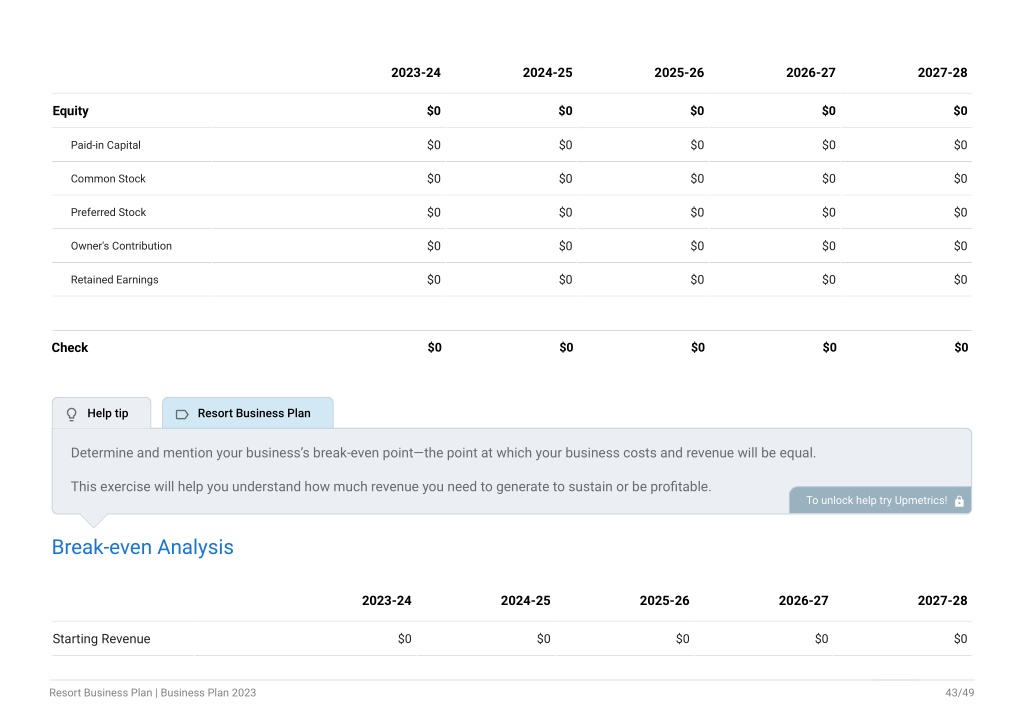Image resolution: width=1024 pixels, height=724 pixels.
Task: Click the Paid-in Capital row label
Action: coord(106,145)
